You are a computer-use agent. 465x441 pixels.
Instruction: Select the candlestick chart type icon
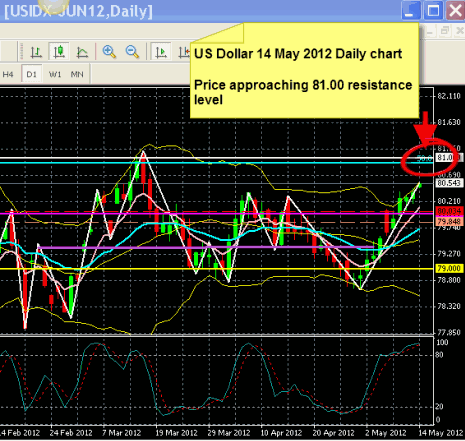(59, 52)
